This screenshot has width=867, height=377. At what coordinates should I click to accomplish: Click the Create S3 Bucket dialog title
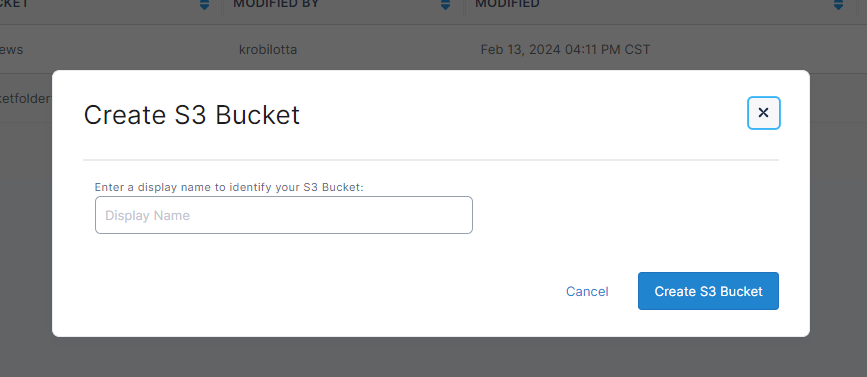pyautogui.click(x=191, y=115)
